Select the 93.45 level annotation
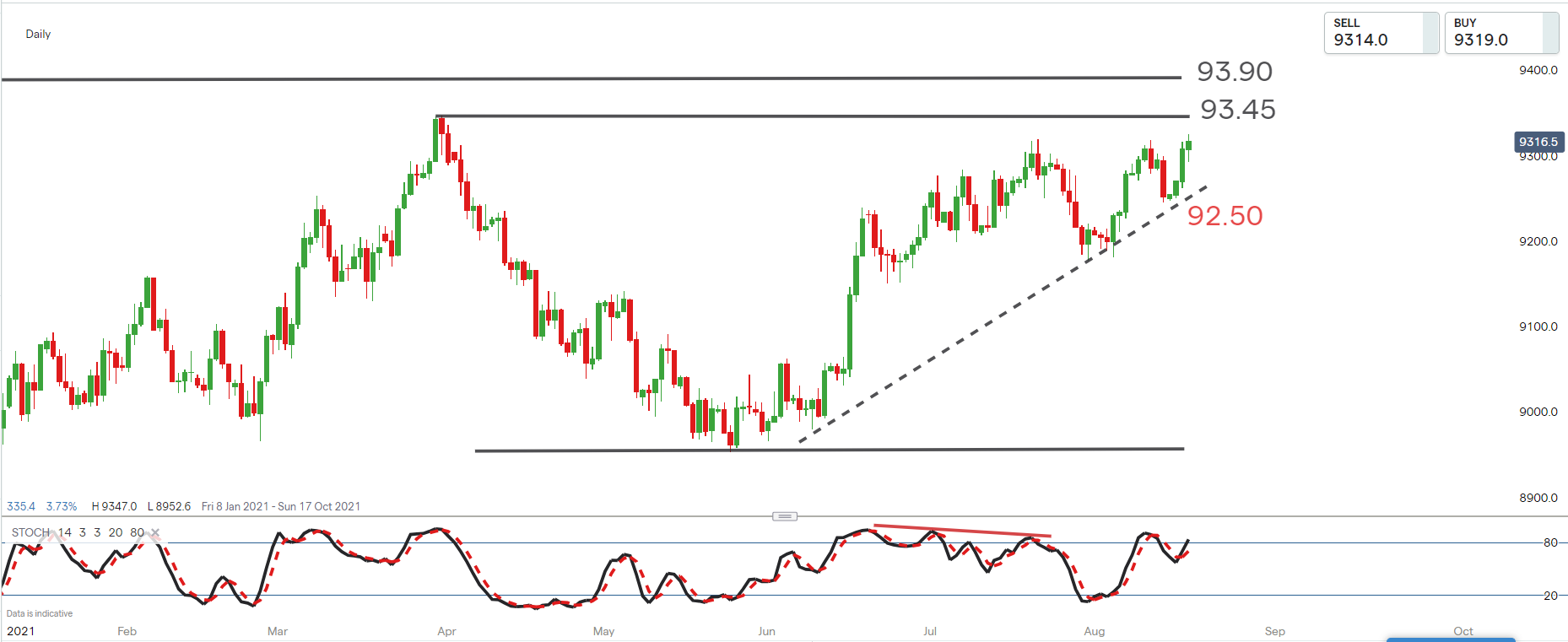This screenshot has width=1568, height=642. point(1238,110)
